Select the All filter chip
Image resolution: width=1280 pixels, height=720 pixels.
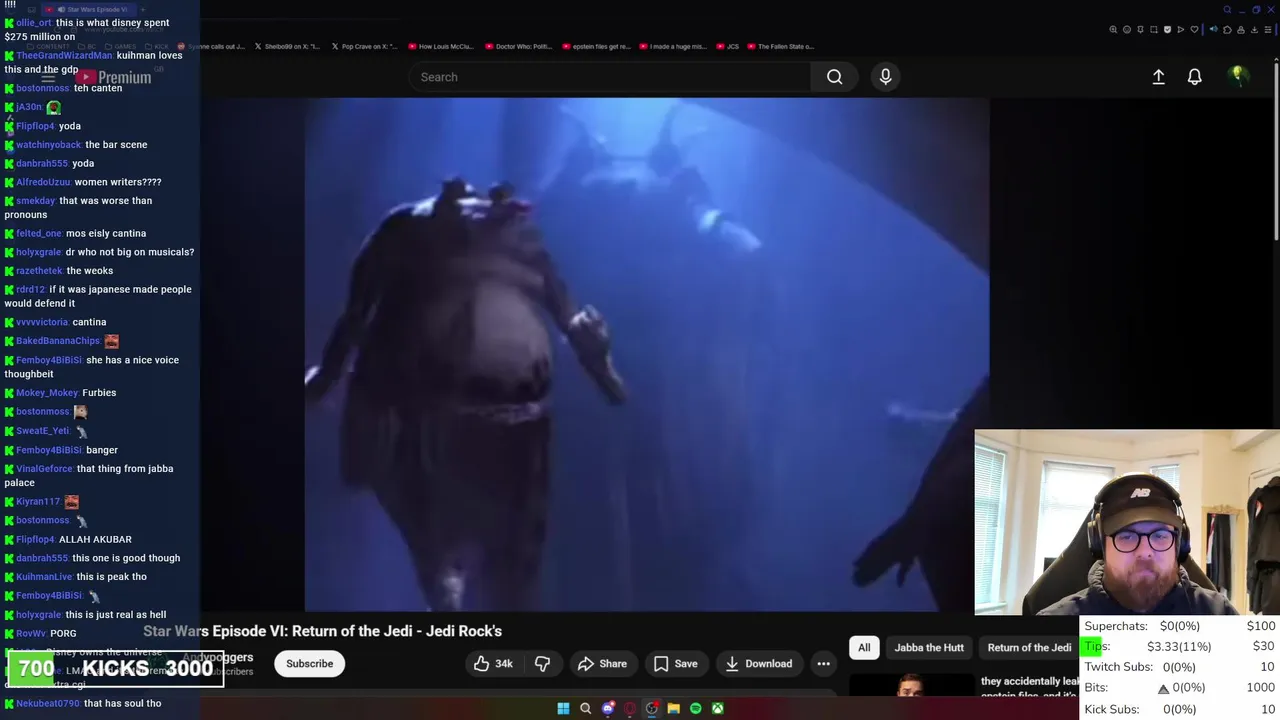click(864, 648)
